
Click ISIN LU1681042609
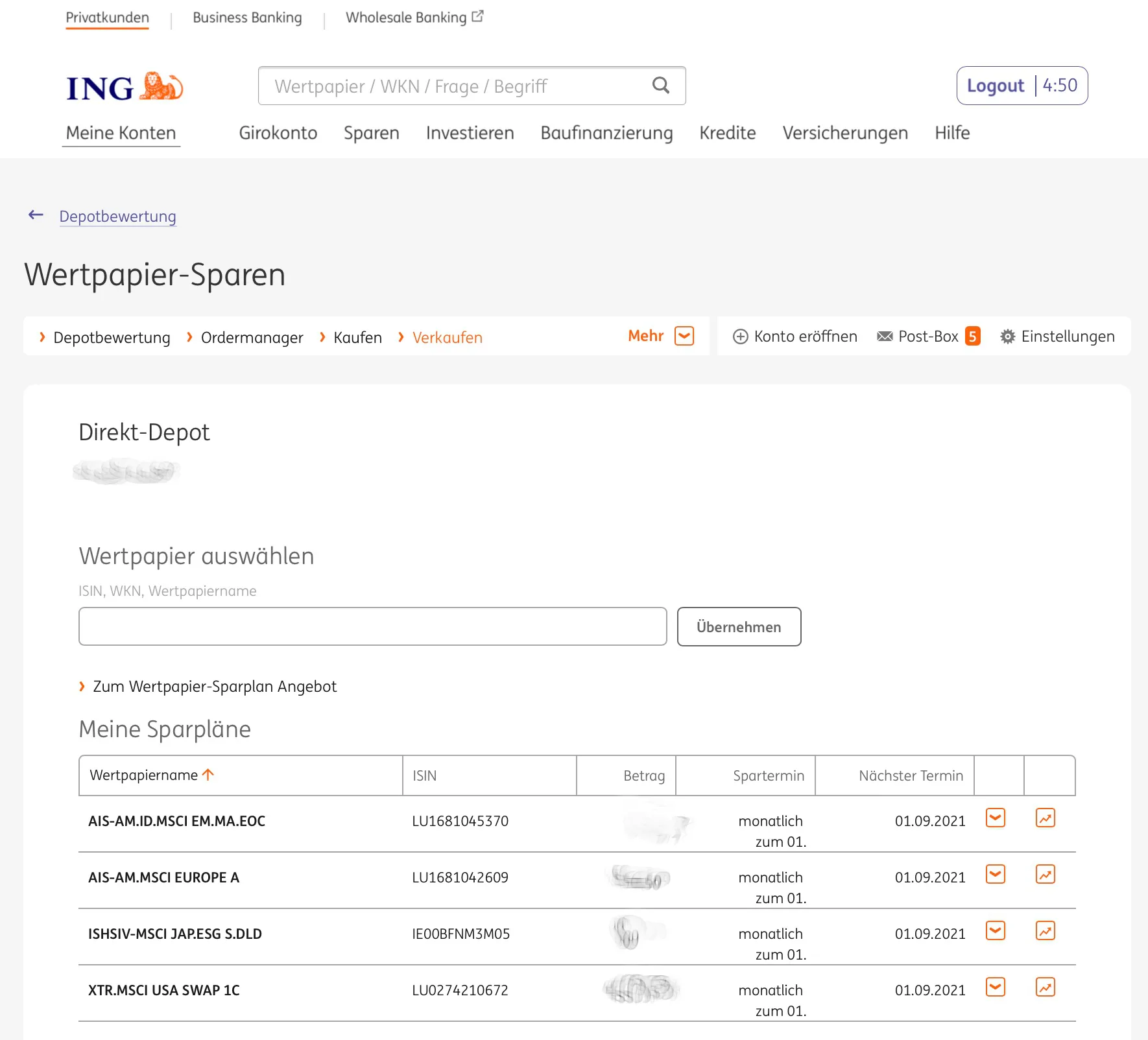point(460,877)
